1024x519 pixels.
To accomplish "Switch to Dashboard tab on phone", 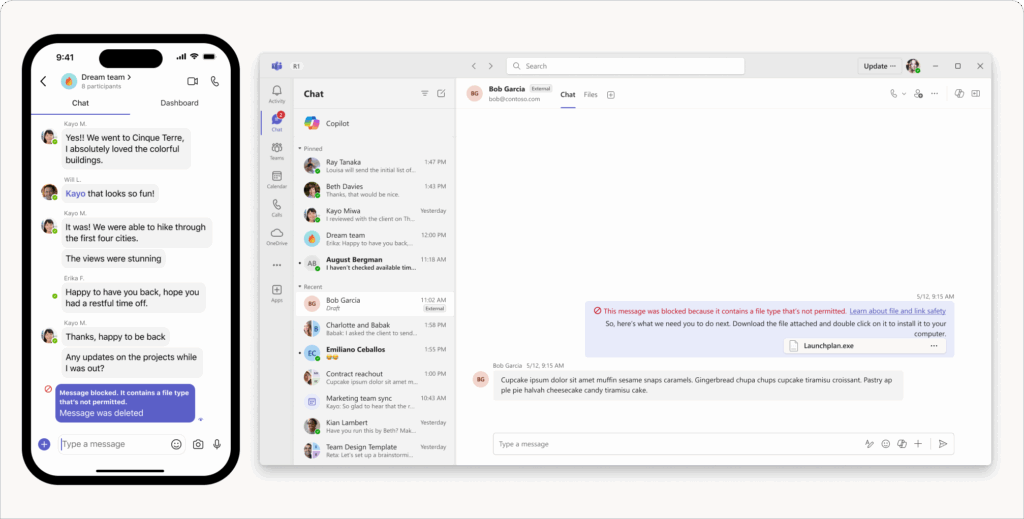I will (180, 102).
